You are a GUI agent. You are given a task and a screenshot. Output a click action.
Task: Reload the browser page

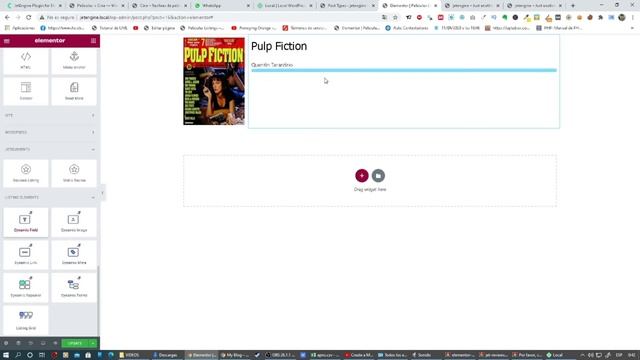[29, 18]
